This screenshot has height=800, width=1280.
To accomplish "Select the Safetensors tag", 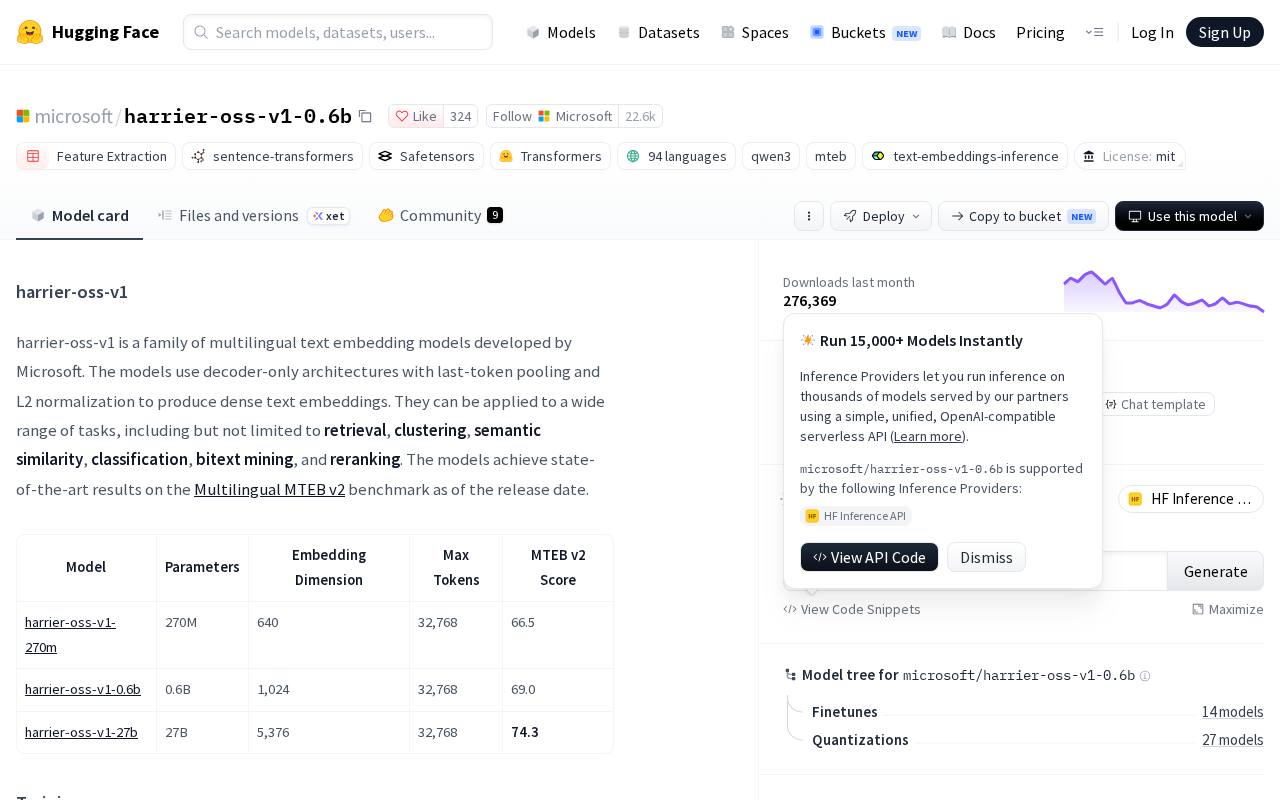I will click(426, 156).
